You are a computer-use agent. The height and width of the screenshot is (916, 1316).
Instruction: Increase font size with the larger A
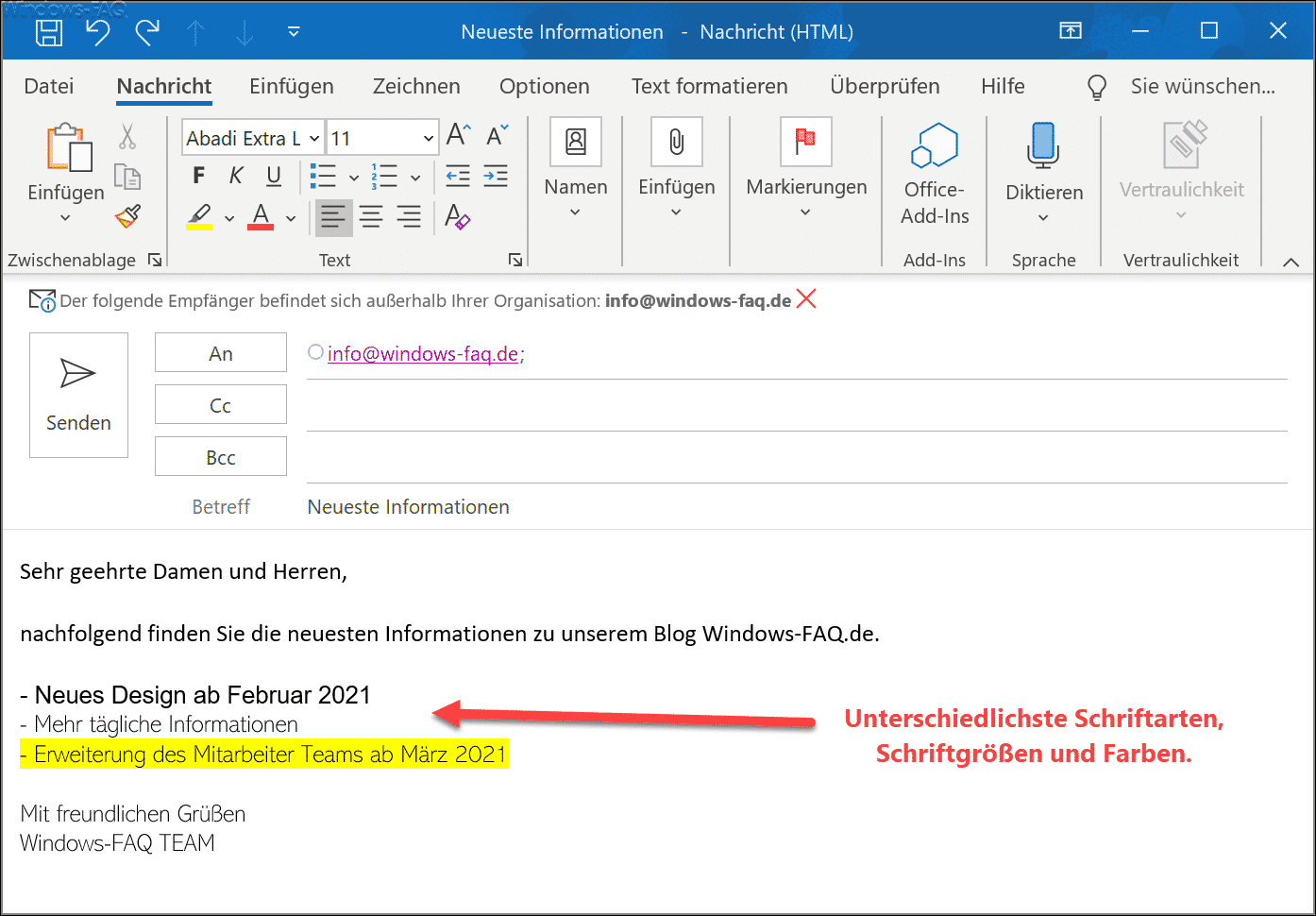459,136
